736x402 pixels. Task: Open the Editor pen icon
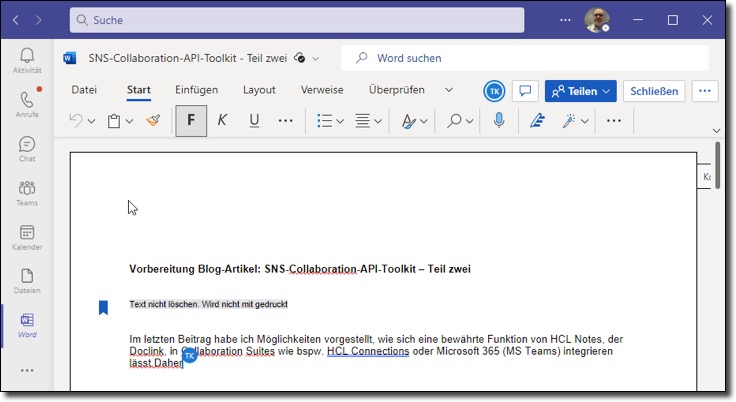tap(537, 121)
